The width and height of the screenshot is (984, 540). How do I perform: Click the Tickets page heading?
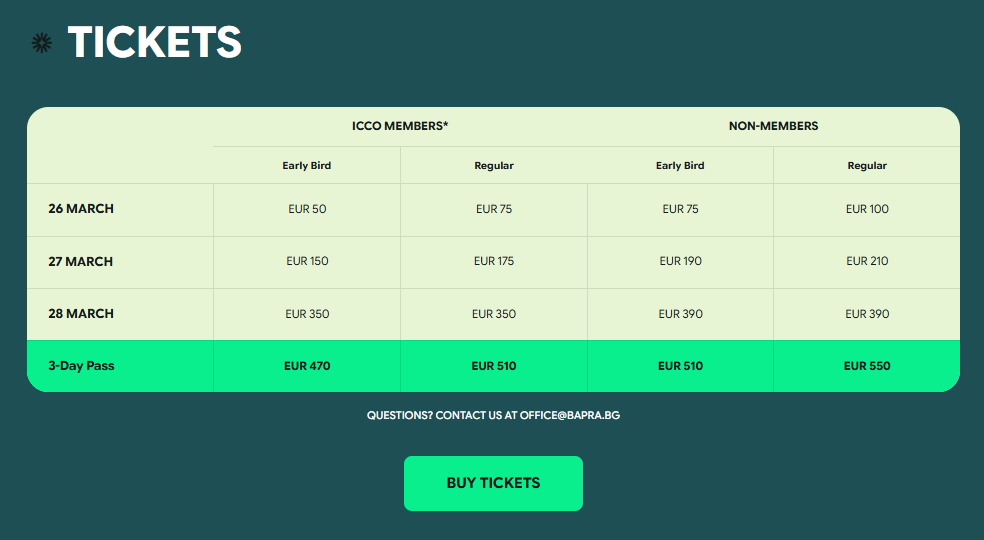pyautogui.click(x=154, y=42)
